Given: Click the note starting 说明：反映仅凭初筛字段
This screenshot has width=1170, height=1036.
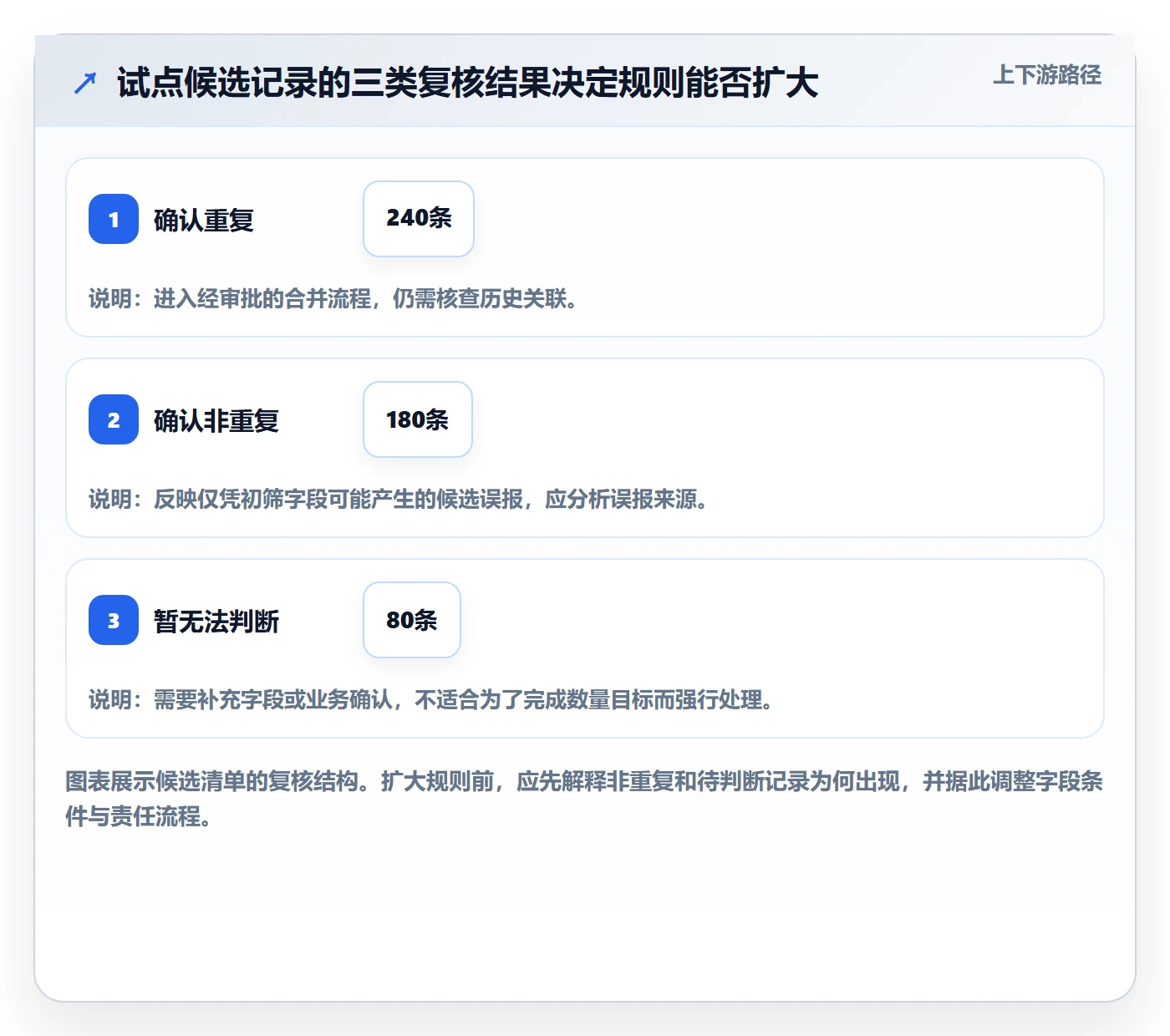Looking at the screenshot, I should (x=399, y=499).
